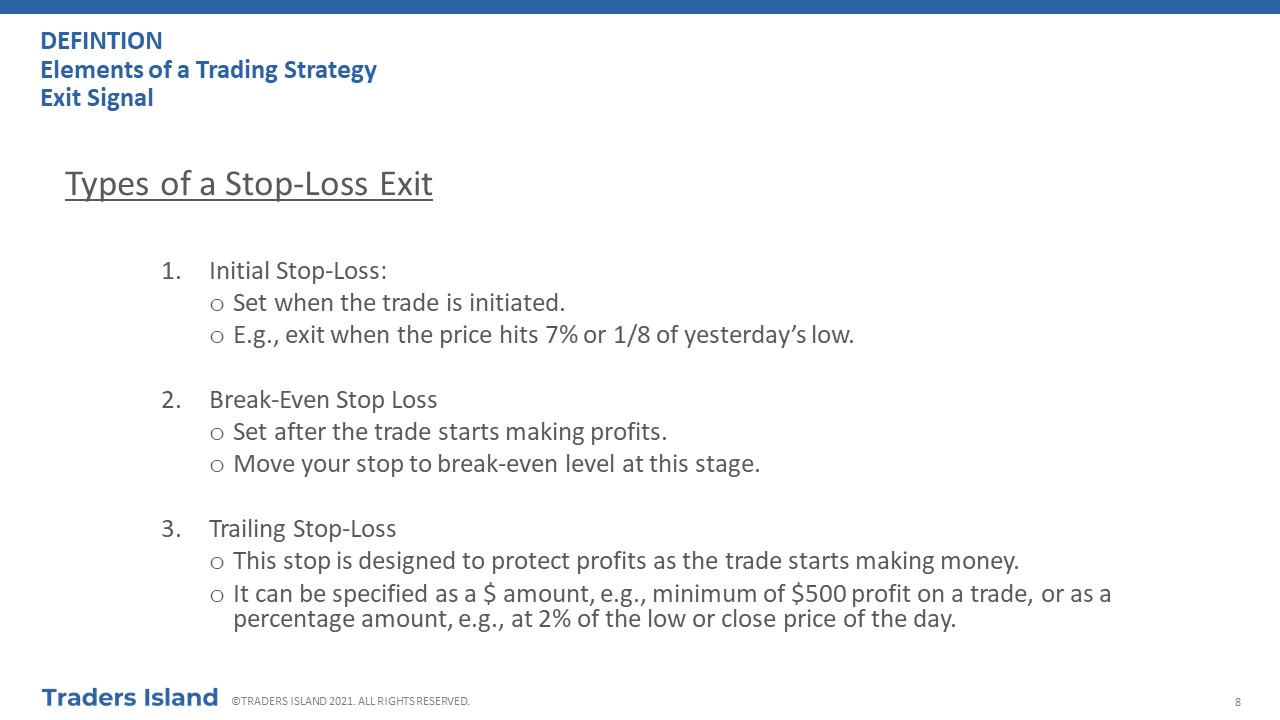
Task: Click the bullet about protecting profits
Action: point(626,561)
